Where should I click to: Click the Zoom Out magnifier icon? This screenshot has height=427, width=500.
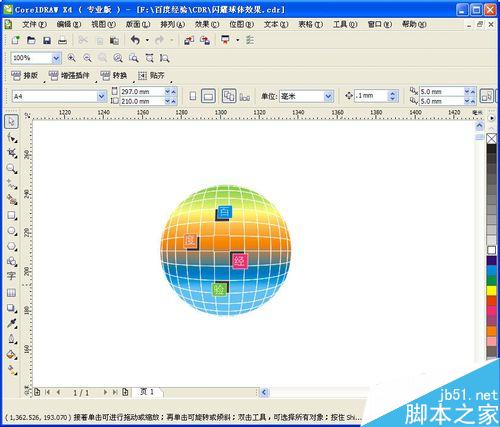tap(87, 58)
